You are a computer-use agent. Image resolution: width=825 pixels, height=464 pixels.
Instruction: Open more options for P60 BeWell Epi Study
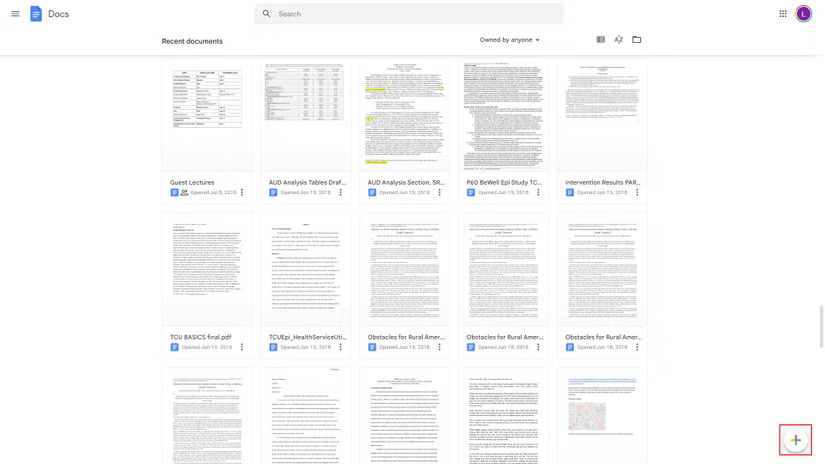pos(538,193)
